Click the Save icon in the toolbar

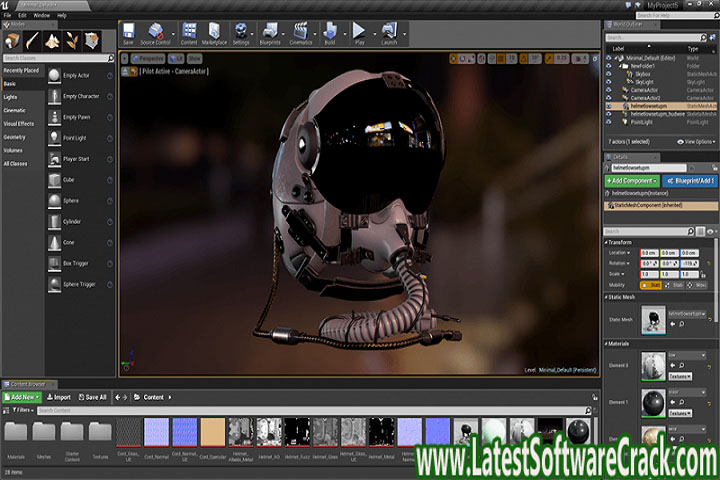(x=128, y=33)
